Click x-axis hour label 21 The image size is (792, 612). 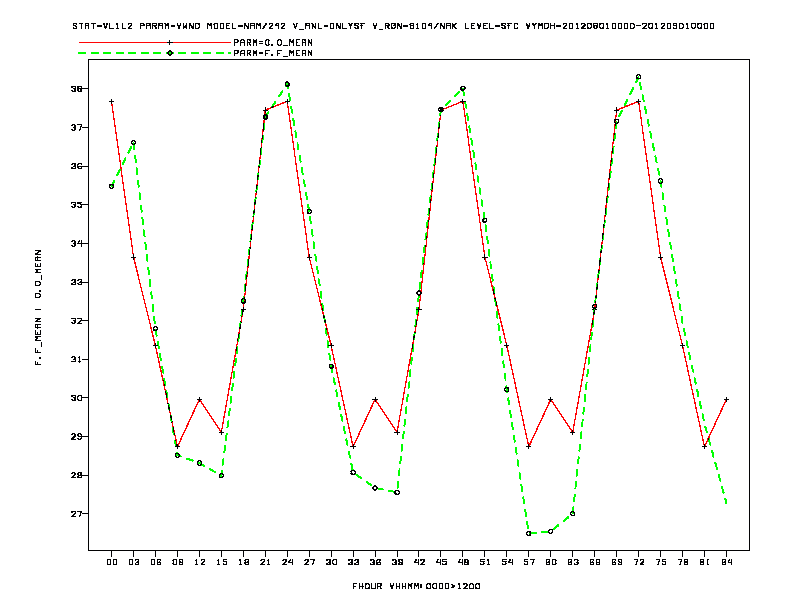[265, 562]
